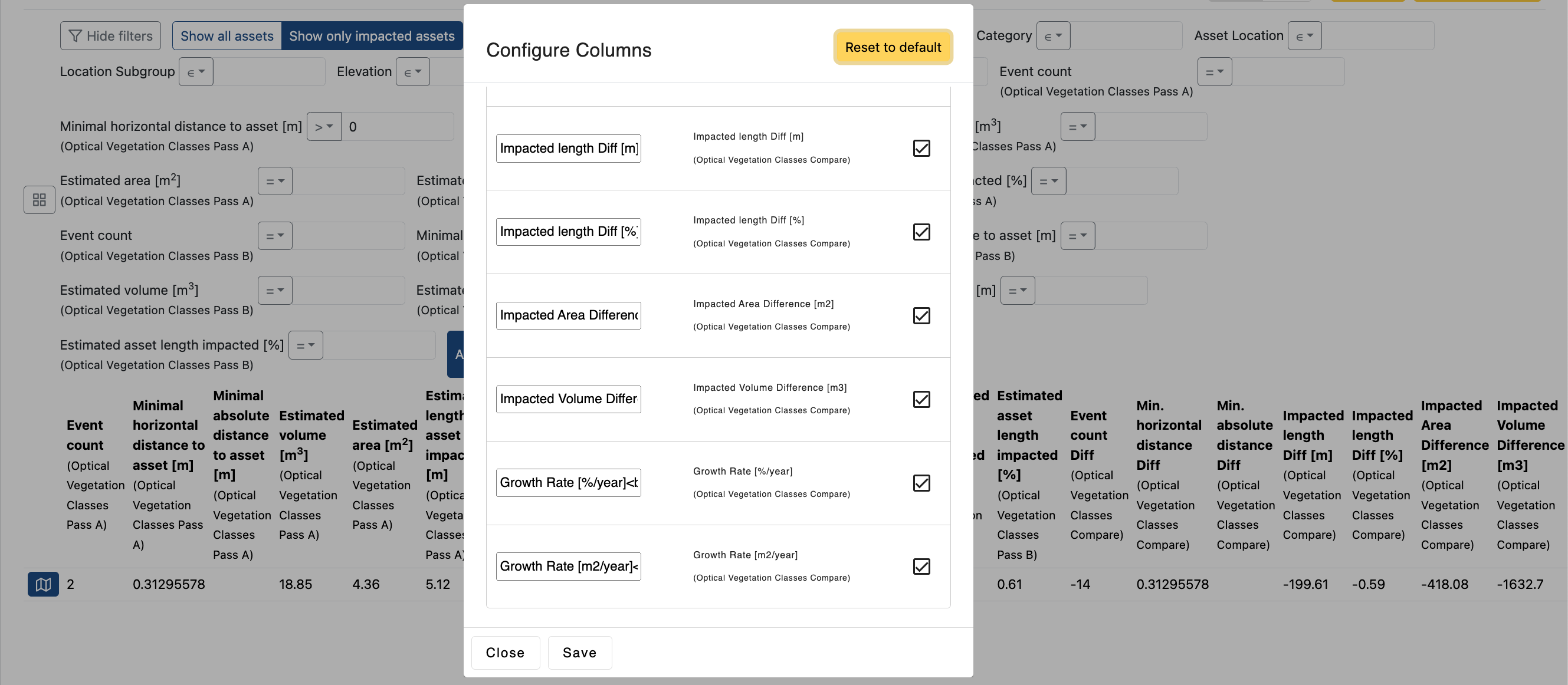
Task: Edit the Impacted length Diff [%] name field
Action: (568, 232)
